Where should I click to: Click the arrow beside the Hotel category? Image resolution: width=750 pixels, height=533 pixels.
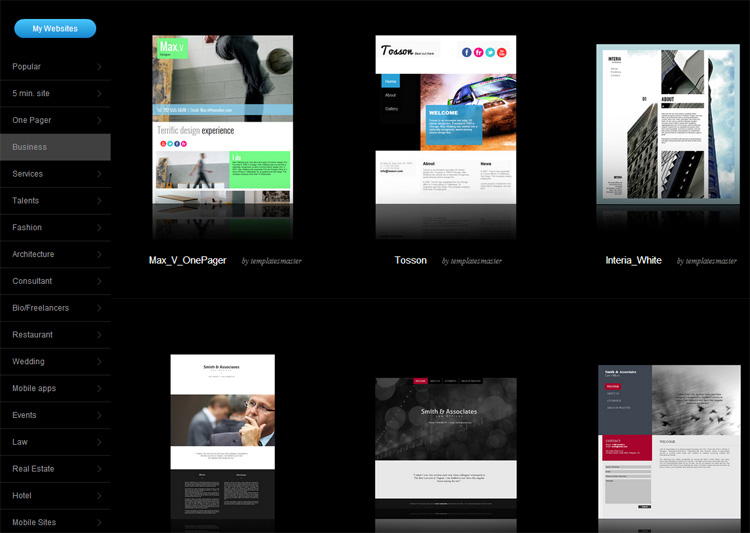point(100,495)
